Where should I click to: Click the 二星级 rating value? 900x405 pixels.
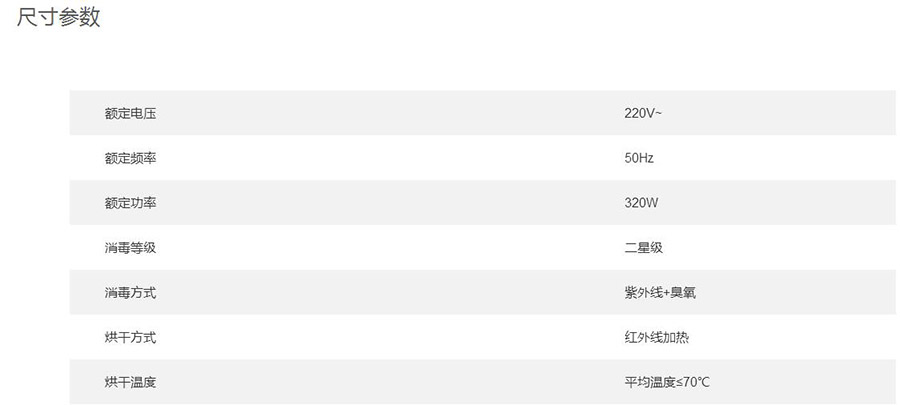643,248
